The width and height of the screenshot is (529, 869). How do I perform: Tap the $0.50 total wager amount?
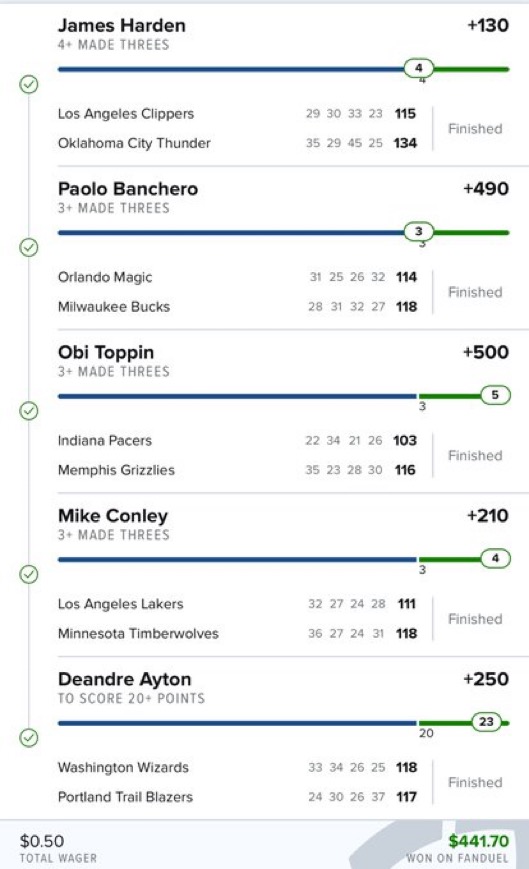tap(42, 841)
